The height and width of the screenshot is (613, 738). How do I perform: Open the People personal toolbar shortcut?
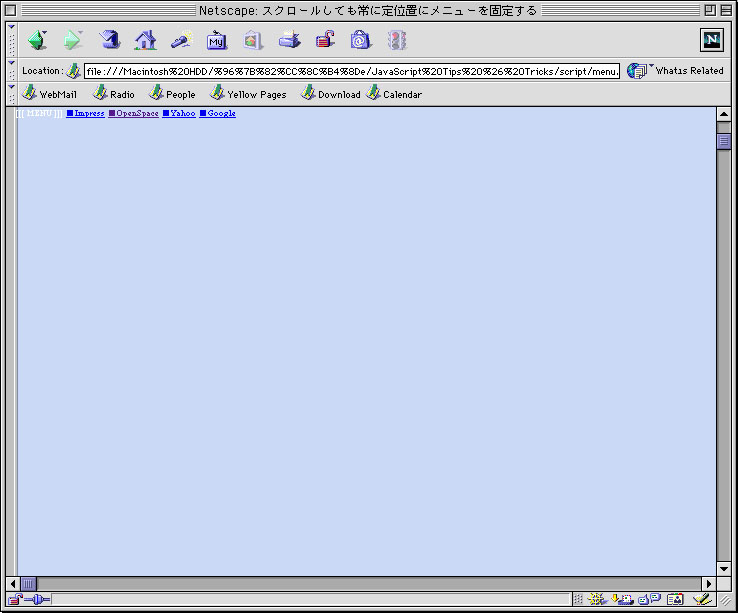[172, 93]
